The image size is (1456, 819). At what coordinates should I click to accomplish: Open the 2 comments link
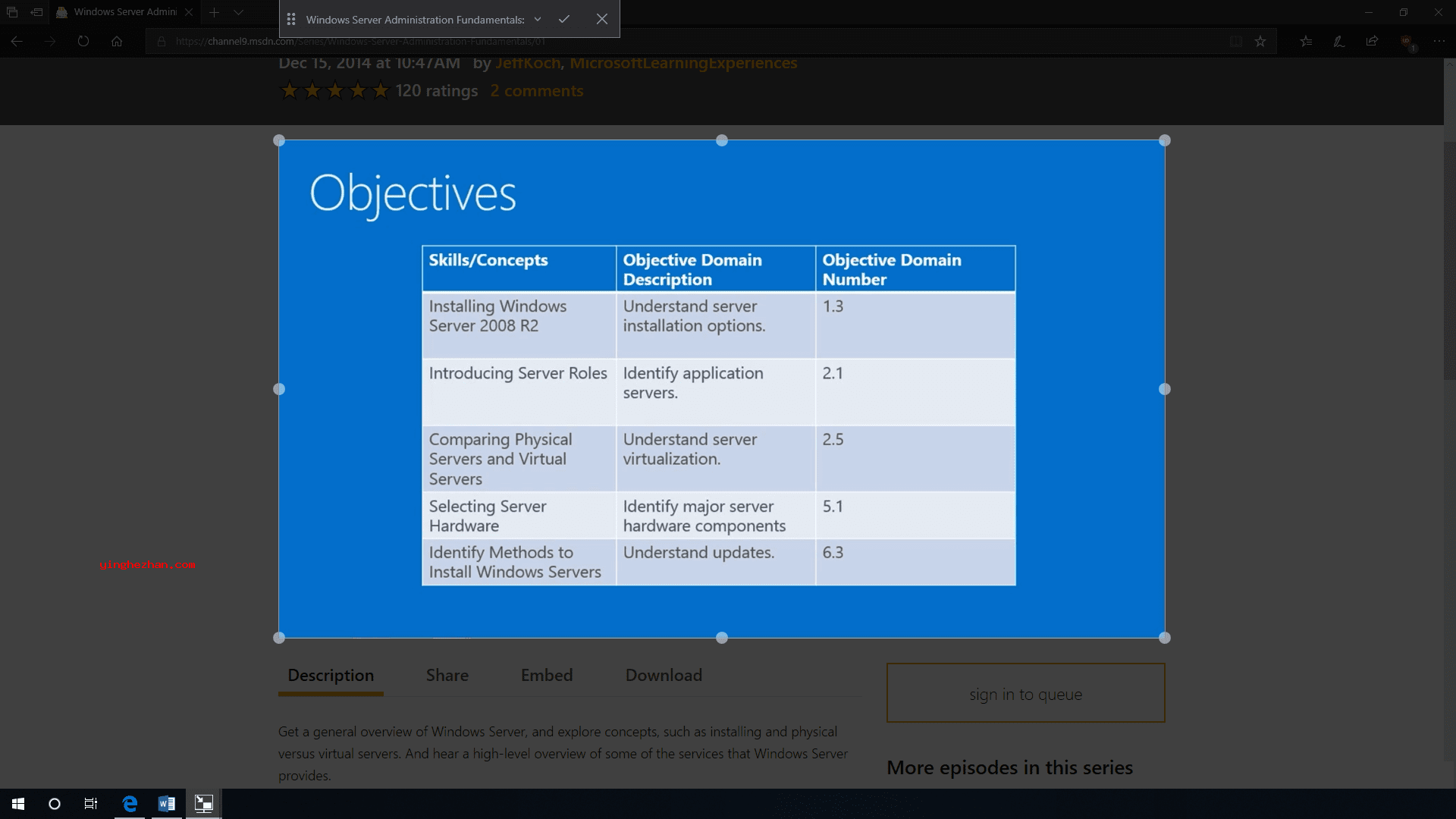[537, 91]
